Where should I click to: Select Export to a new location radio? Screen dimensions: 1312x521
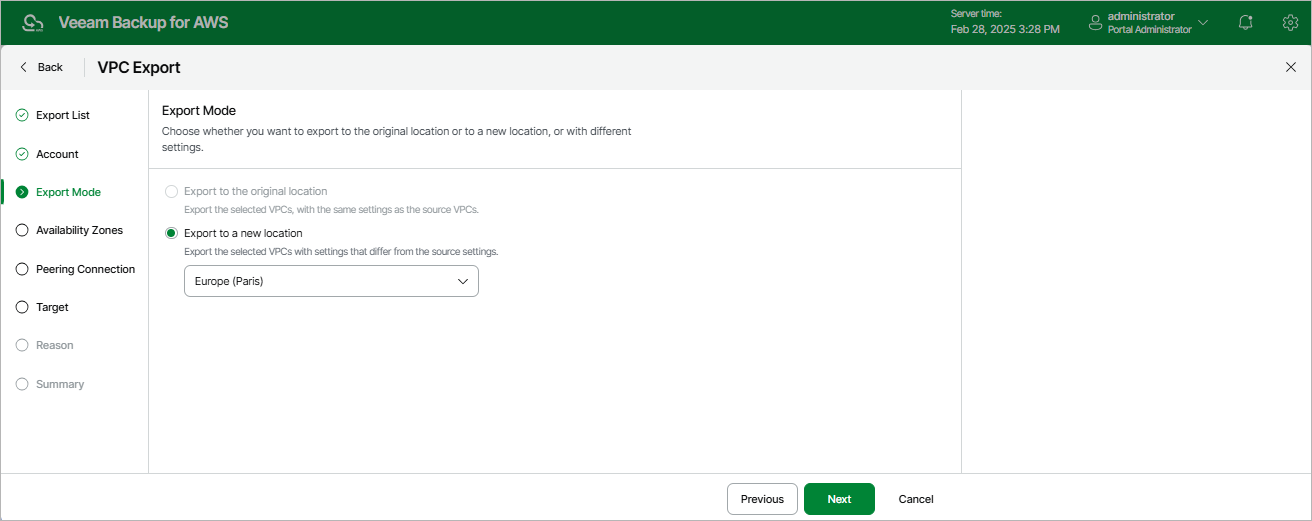(x=171, y=233)
